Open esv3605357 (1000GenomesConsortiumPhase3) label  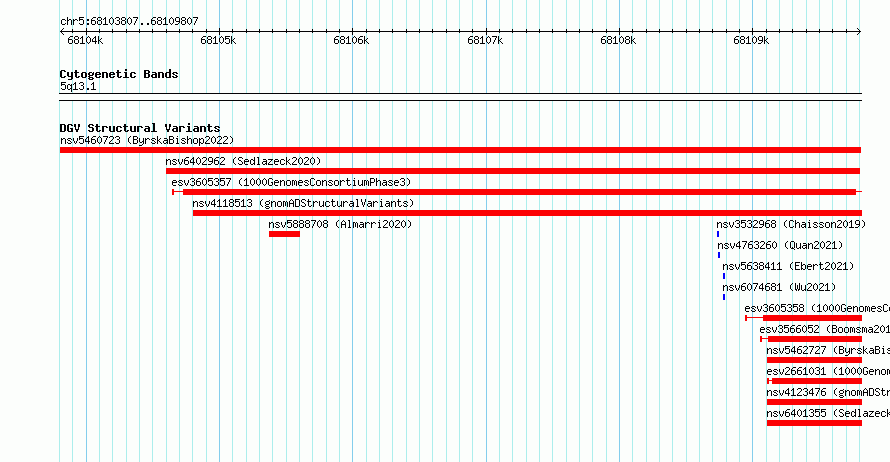click(291, 182)
